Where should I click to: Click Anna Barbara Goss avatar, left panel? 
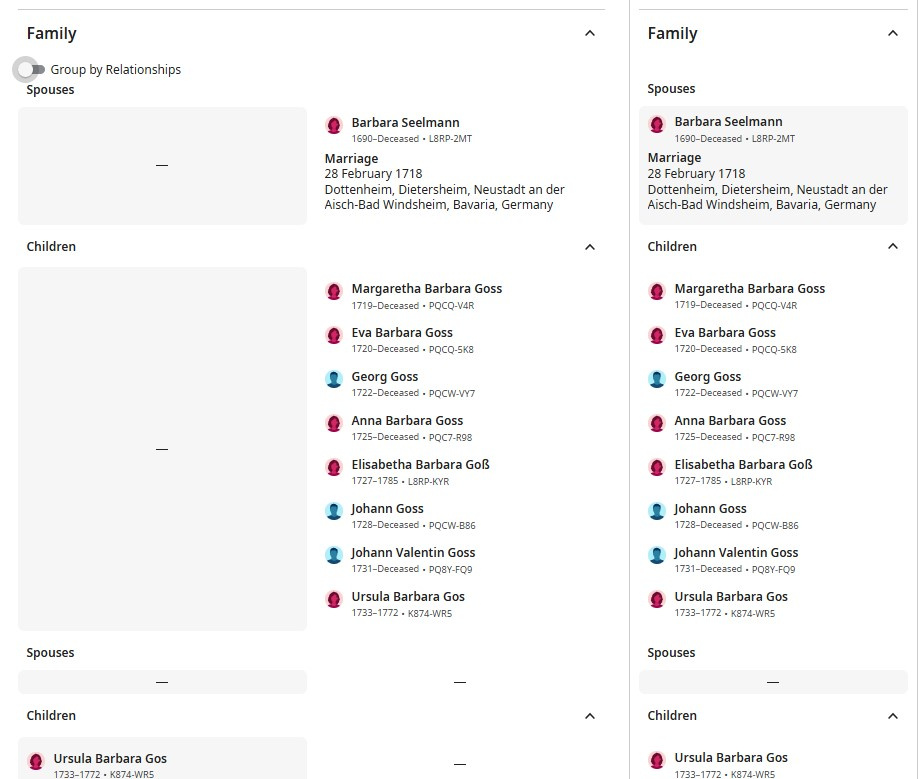(334, 424)
